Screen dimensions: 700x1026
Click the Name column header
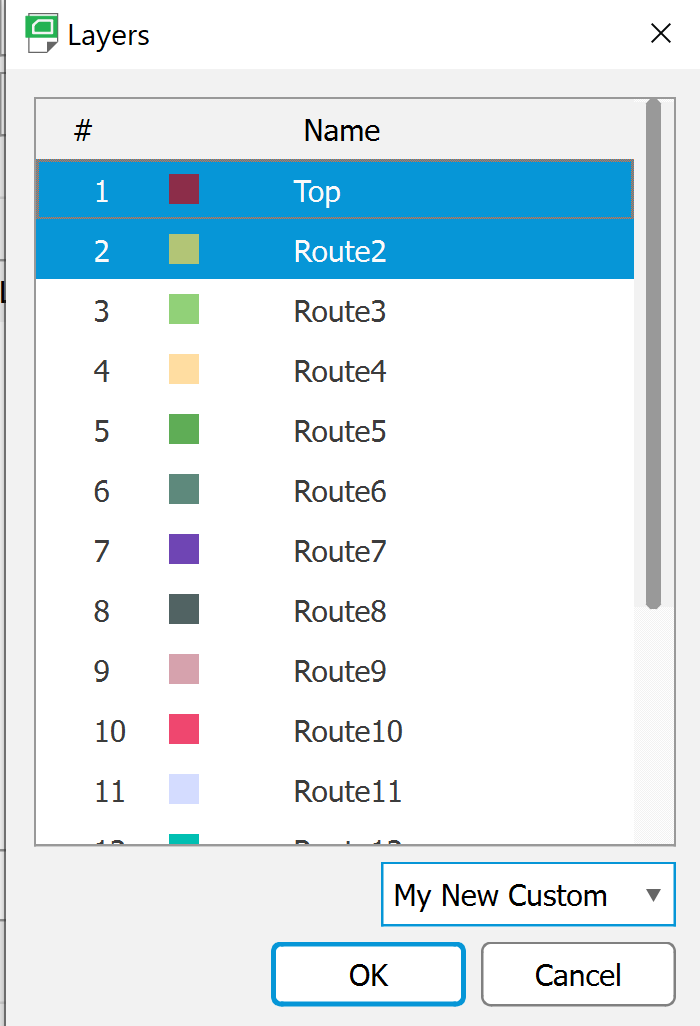[341, 130]
